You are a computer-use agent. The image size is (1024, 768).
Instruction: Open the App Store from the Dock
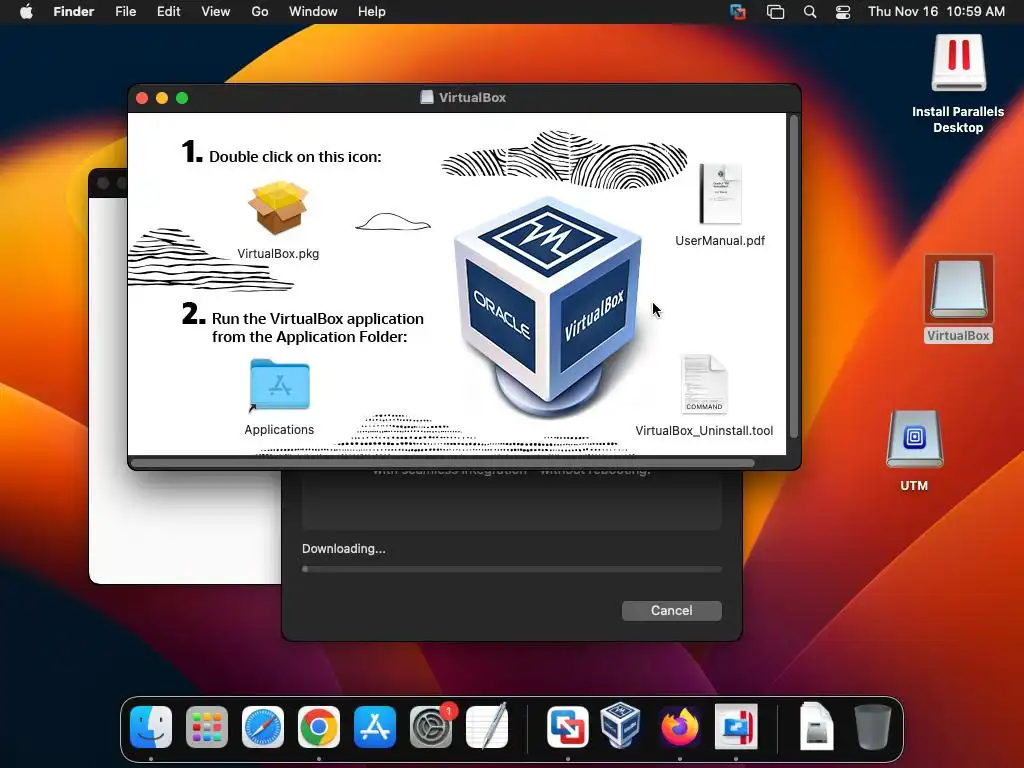(375, 727)
